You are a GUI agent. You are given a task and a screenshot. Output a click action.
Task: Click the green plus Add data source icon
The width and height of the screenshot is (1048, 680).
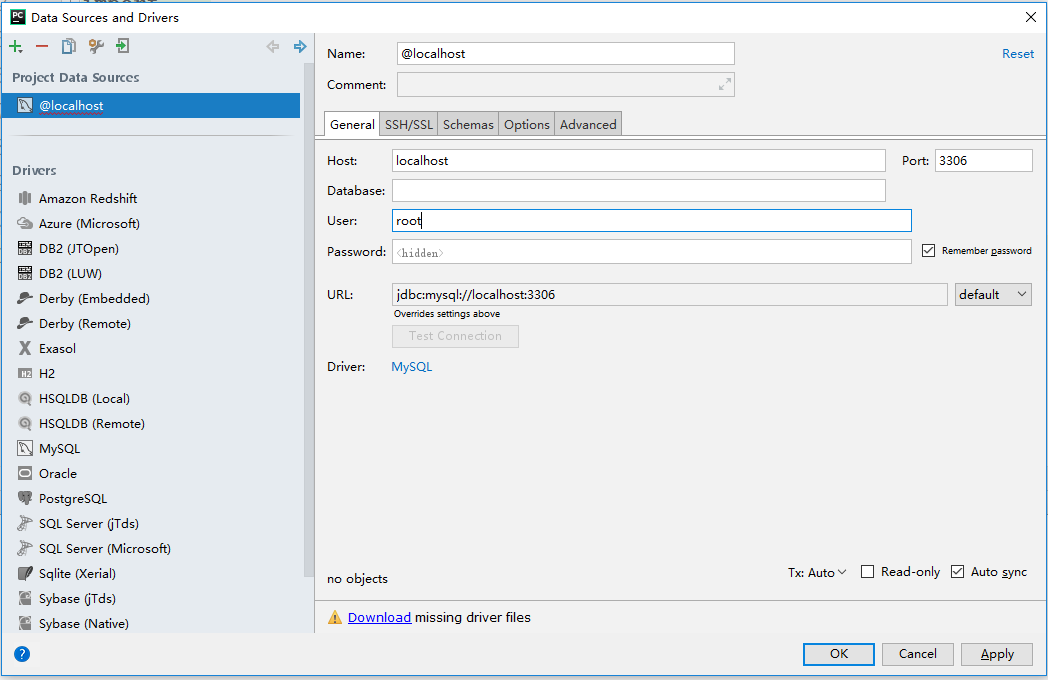pyautogui.click(x=15, y=47)
